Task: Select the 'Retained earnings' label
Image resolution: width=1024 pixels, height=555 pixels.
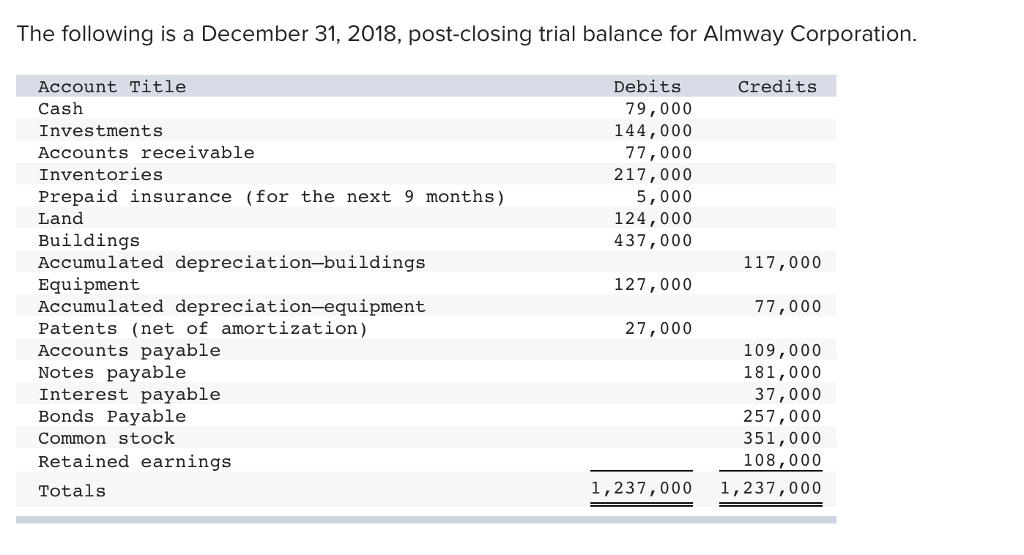Action: [x=135, y=462]
